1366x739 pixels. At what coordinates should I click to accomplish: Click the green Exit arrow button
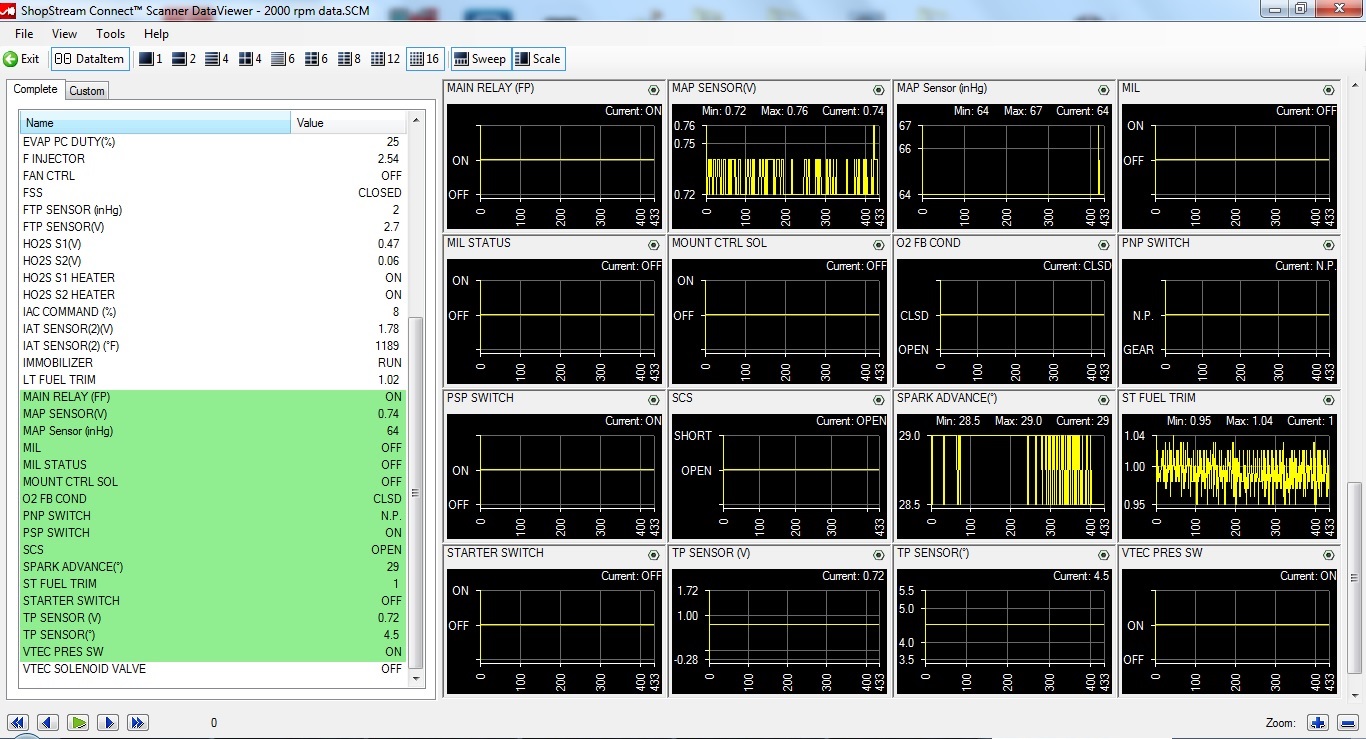point(21,59)
